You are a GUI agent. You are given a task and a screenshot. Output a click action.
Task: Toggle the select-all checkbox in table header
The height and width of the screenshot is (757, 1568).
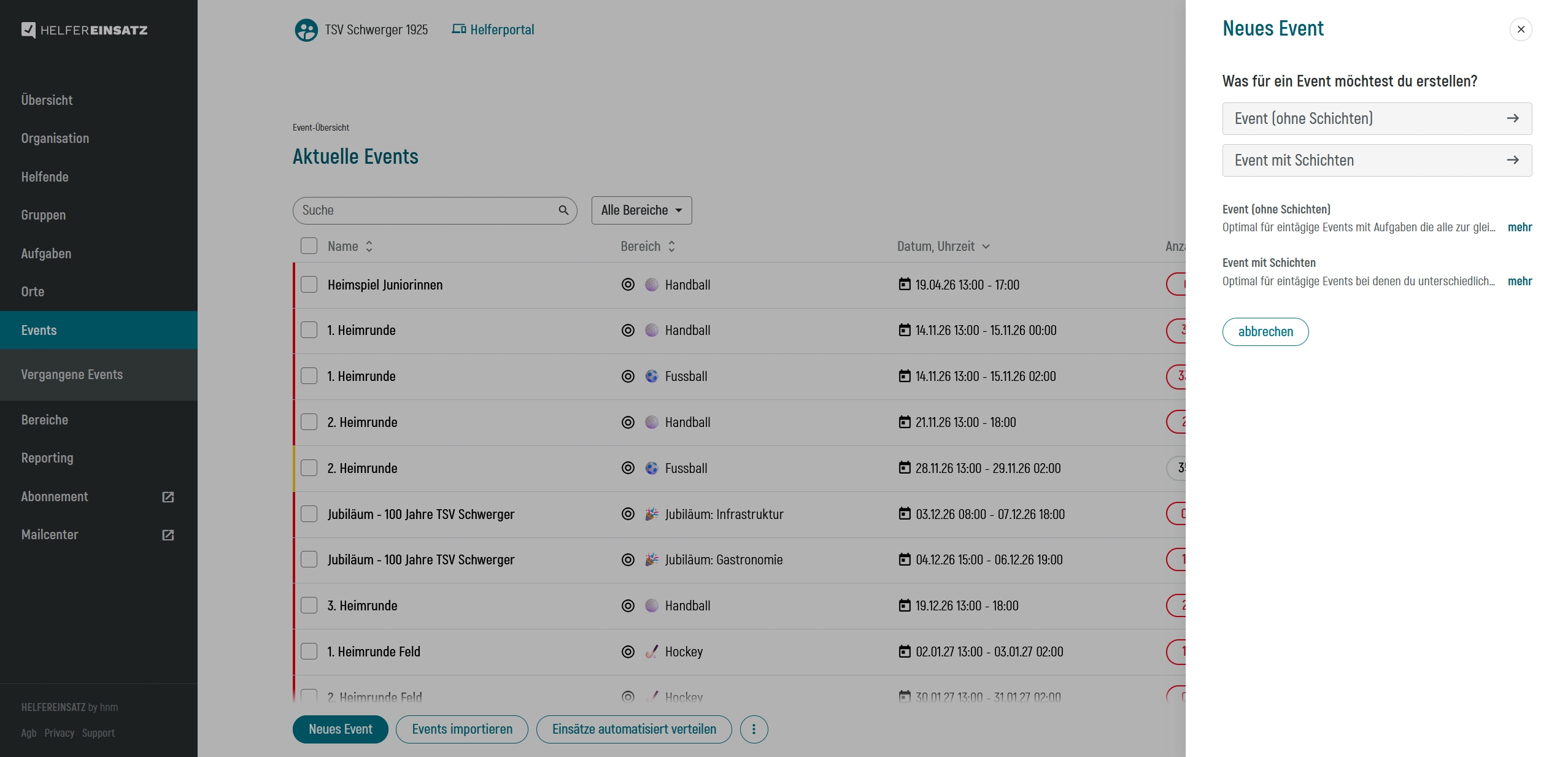pos(309,246)
